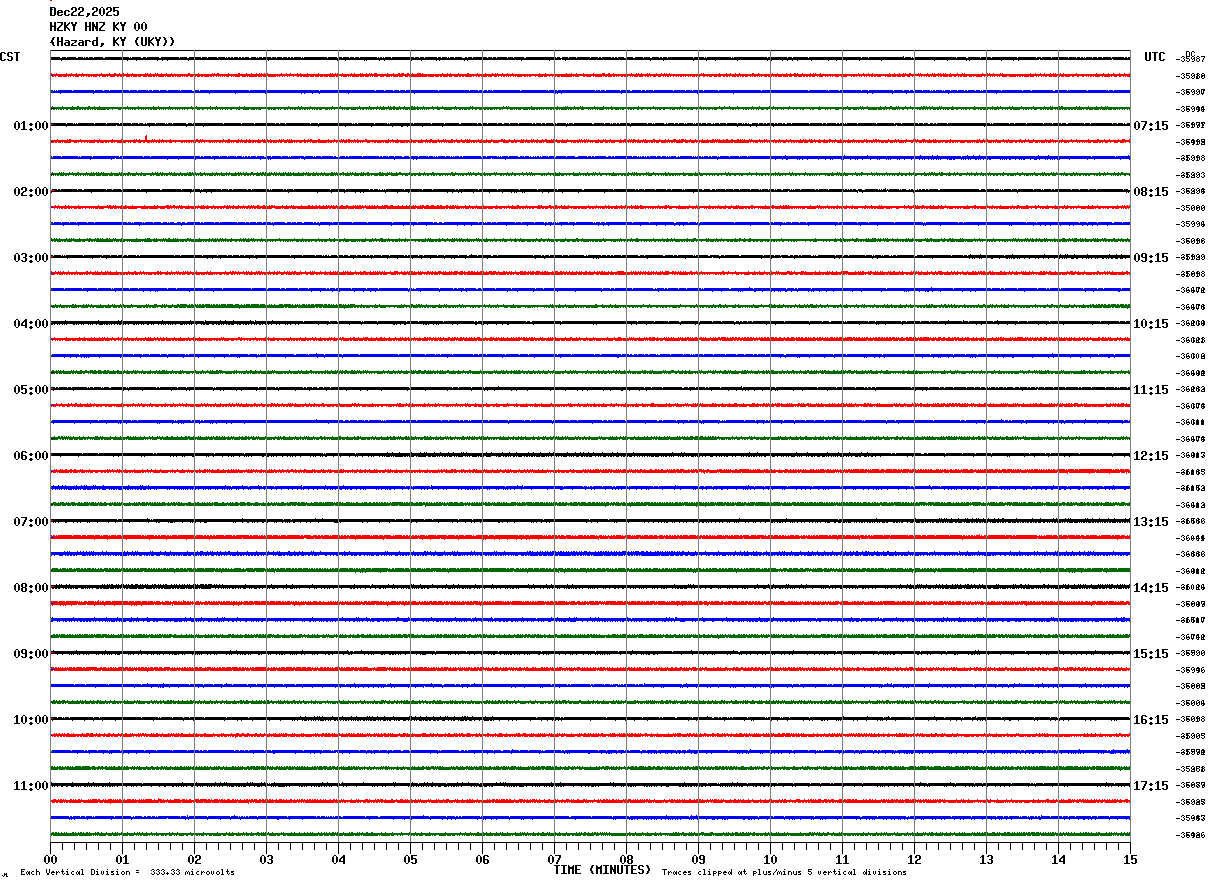Viewport: 1210px width, 886px height.
Task: Click the "Traces clipped at plus/minus 5 vertical divisions" note
Action: coord(784,873)
